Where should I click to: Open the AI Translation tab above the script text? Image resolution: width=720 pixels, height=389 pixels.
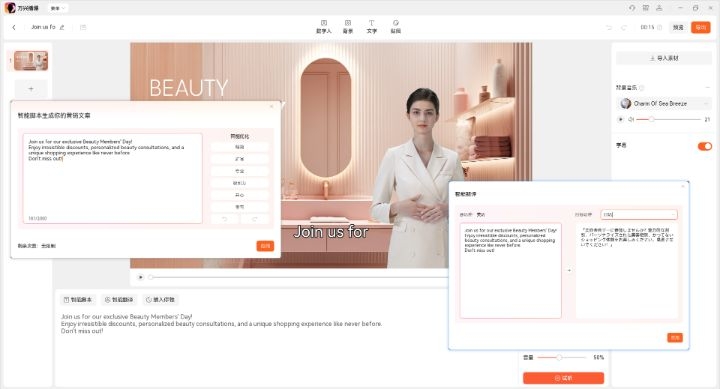coord(119,299)
